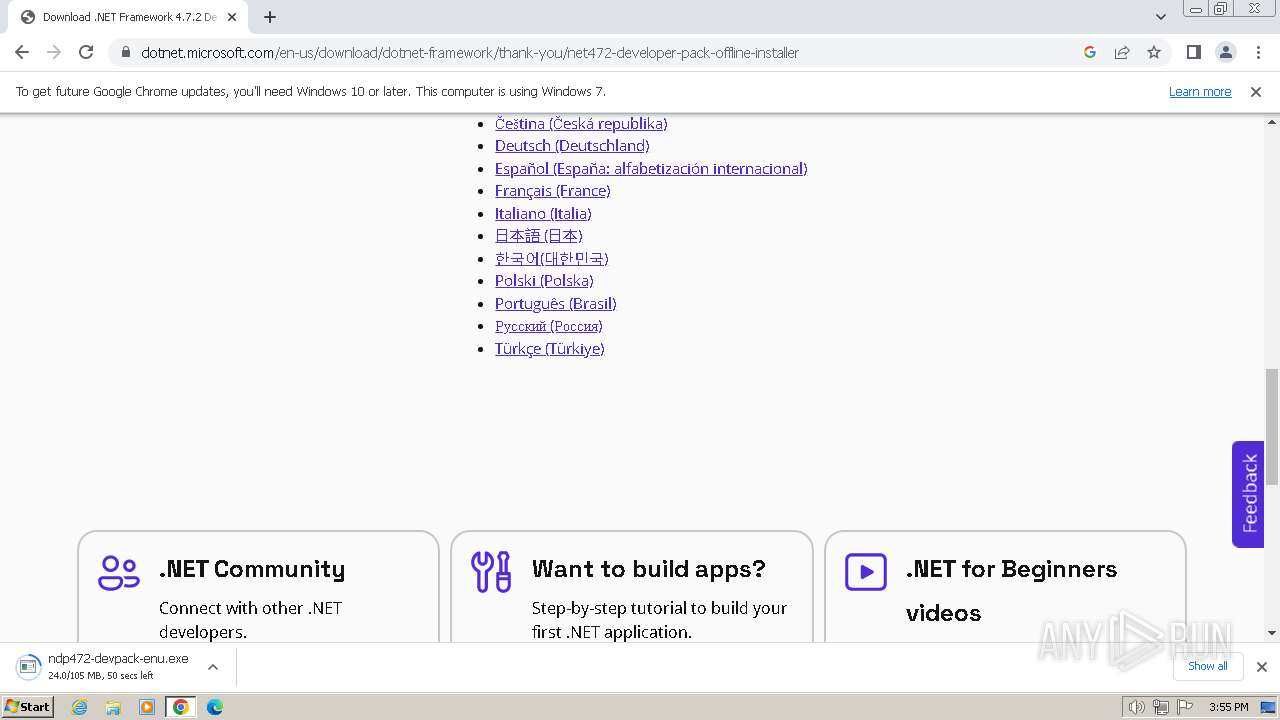Image resolution: width=1280 pixels, height=720 pixels.
Task: Select Français (France) language link
Action: tap(552, 191)
